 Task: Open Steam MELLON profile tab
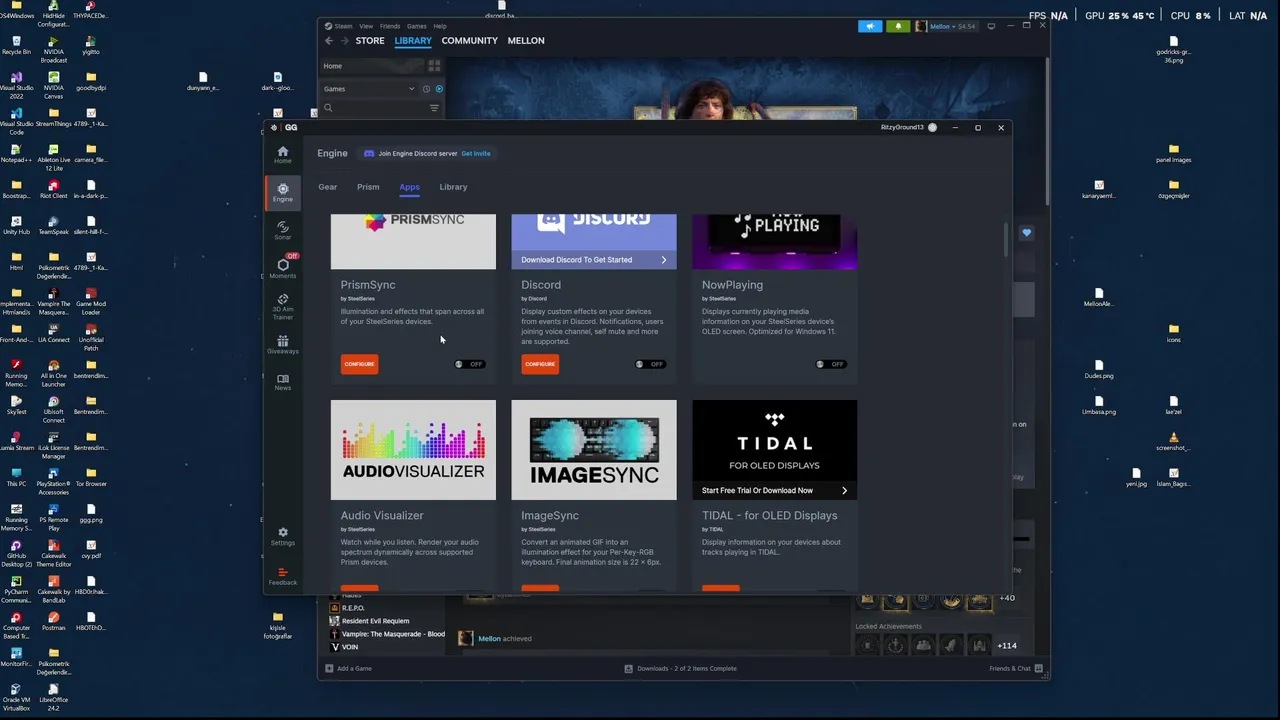[526, 41]
